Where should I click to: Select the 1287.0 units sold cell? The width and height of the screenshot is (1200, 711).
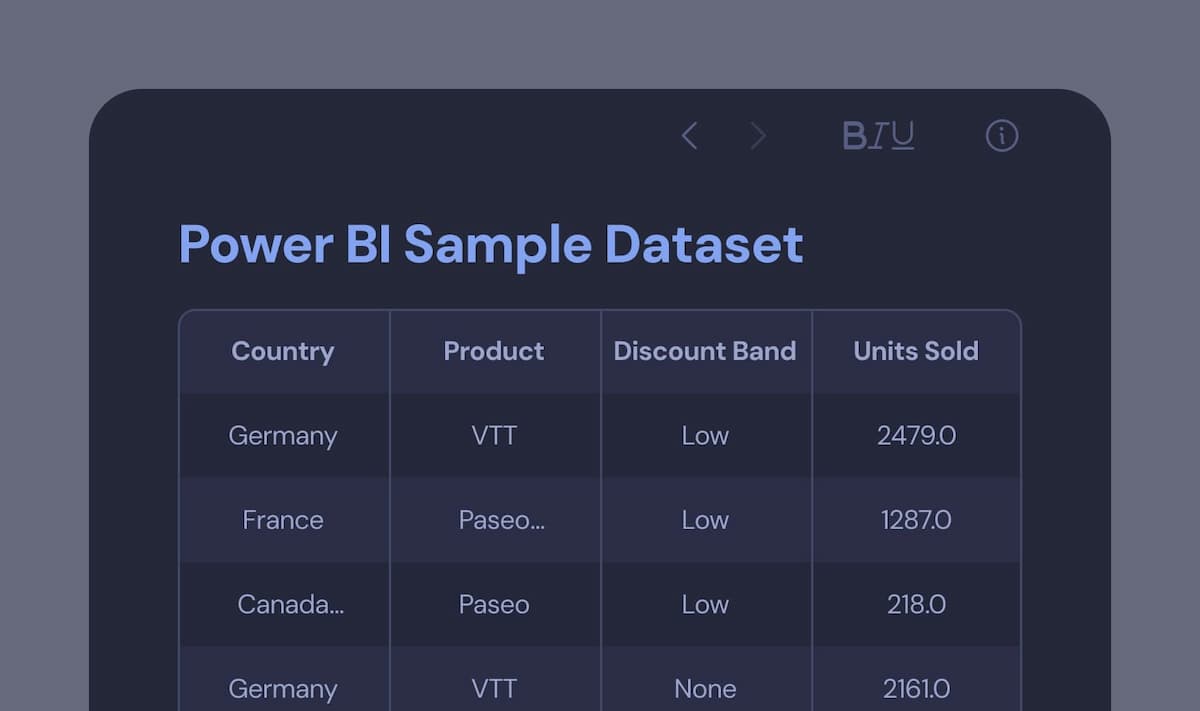(x=916, y=520)
